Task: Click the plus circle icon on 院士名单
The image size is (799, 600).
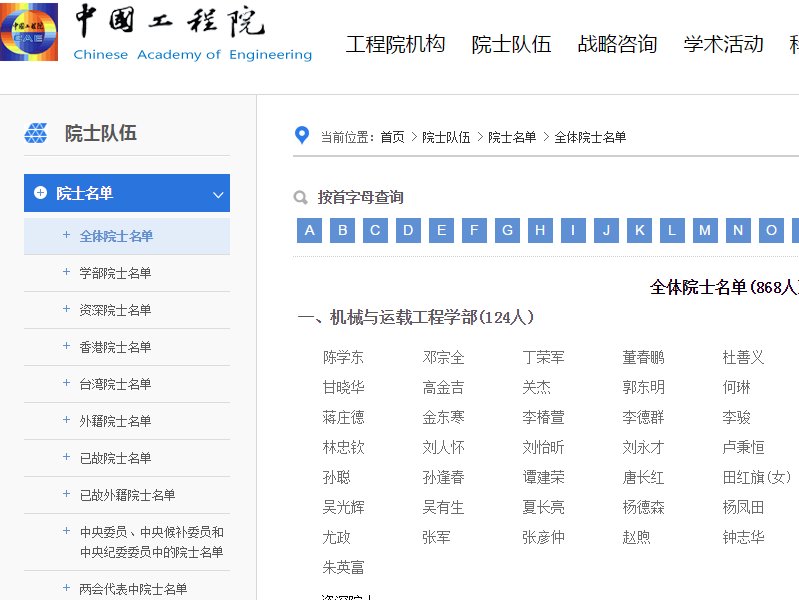Action: point(40,193)
